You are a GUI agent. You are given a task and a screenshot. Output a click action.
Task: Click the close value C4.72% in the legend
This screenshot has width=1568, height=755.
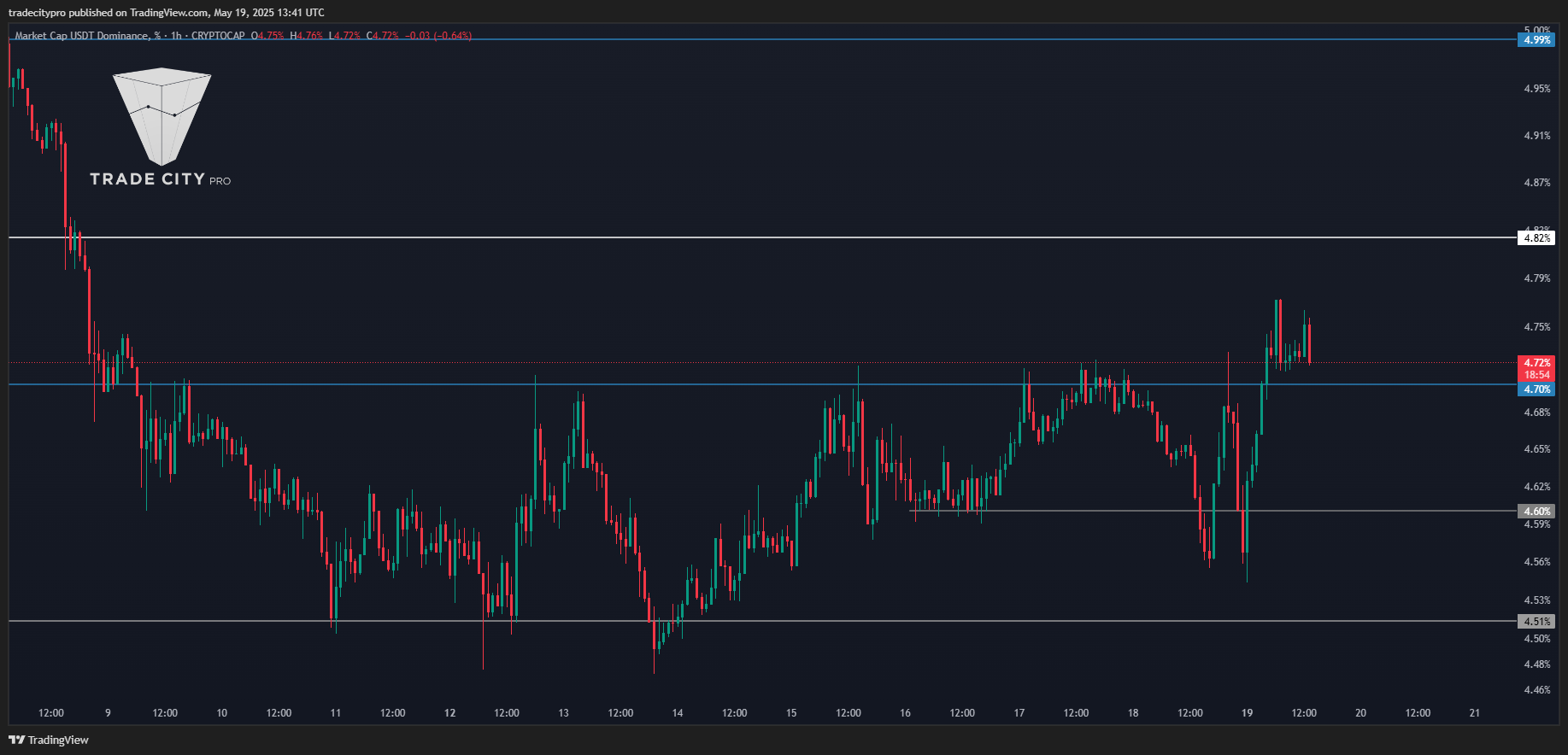(x=382, y=36)
